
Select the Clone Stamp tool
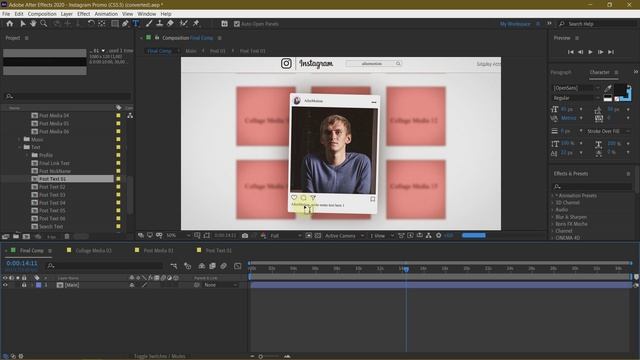coord(160,24)
